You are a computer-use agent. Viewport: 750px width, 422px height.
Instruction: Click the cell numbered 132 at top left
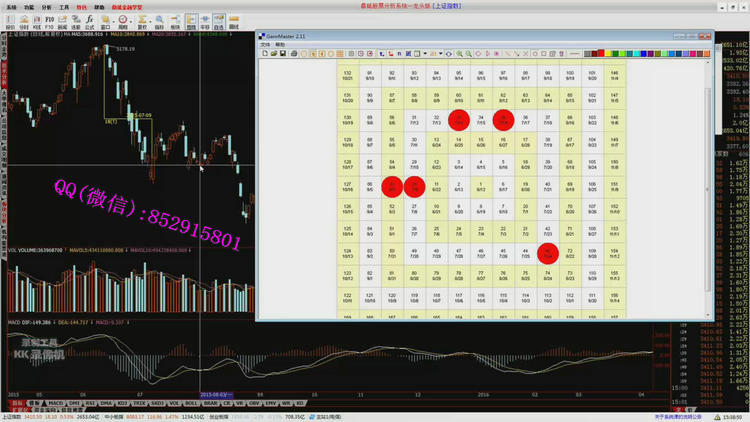(x=348, y=76)
